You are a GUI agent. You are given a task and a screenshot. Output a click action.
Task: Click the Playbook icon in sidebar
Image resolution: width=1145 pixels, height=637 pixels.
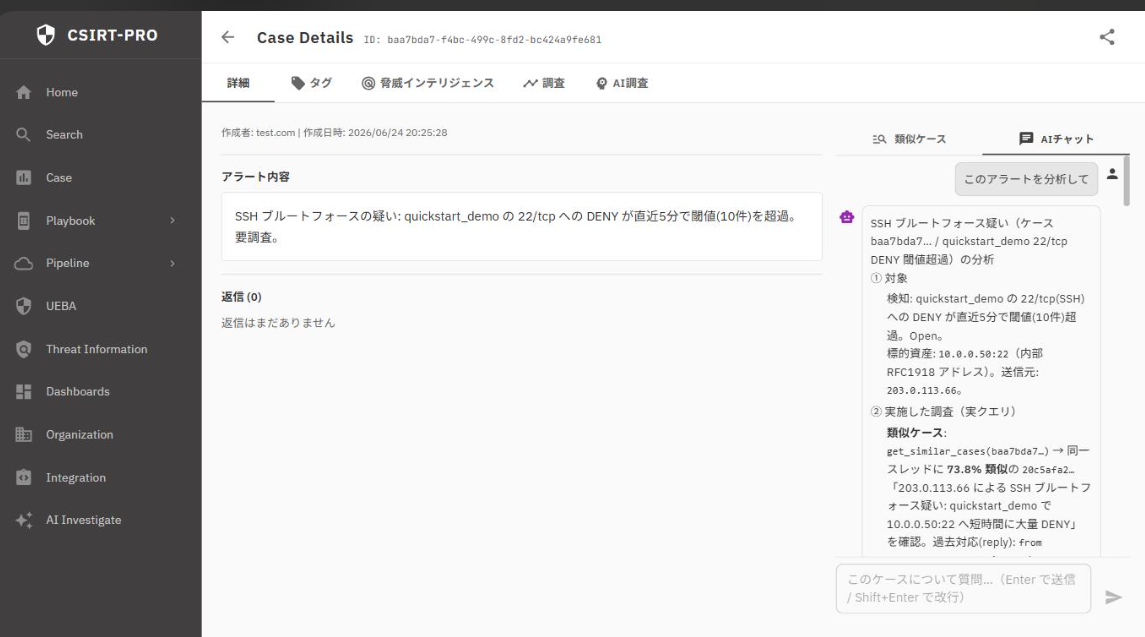pos(23,221)
